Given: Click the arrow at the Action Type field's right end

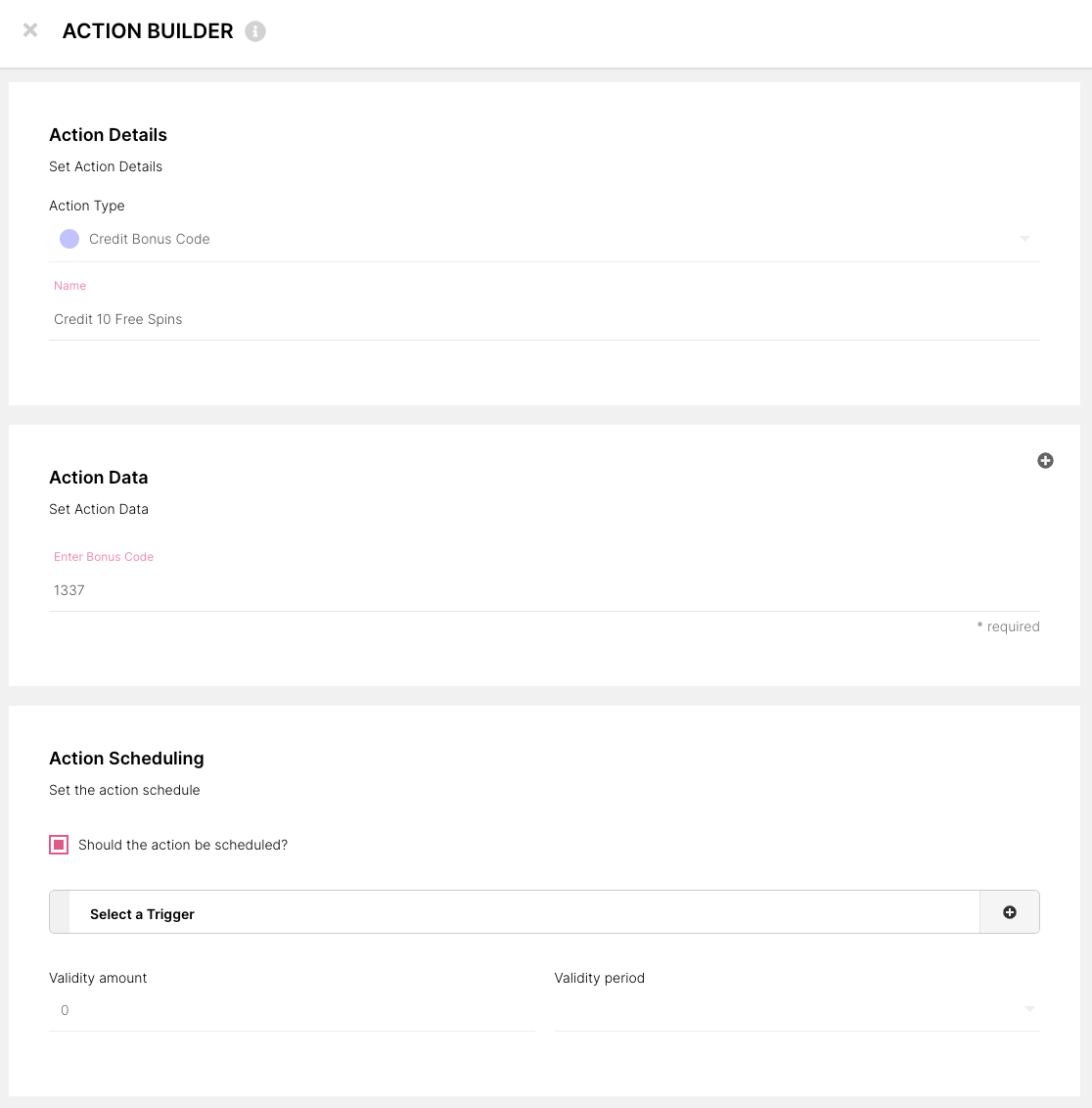Looking at the screenshot, I should [x=1024, y=239].
